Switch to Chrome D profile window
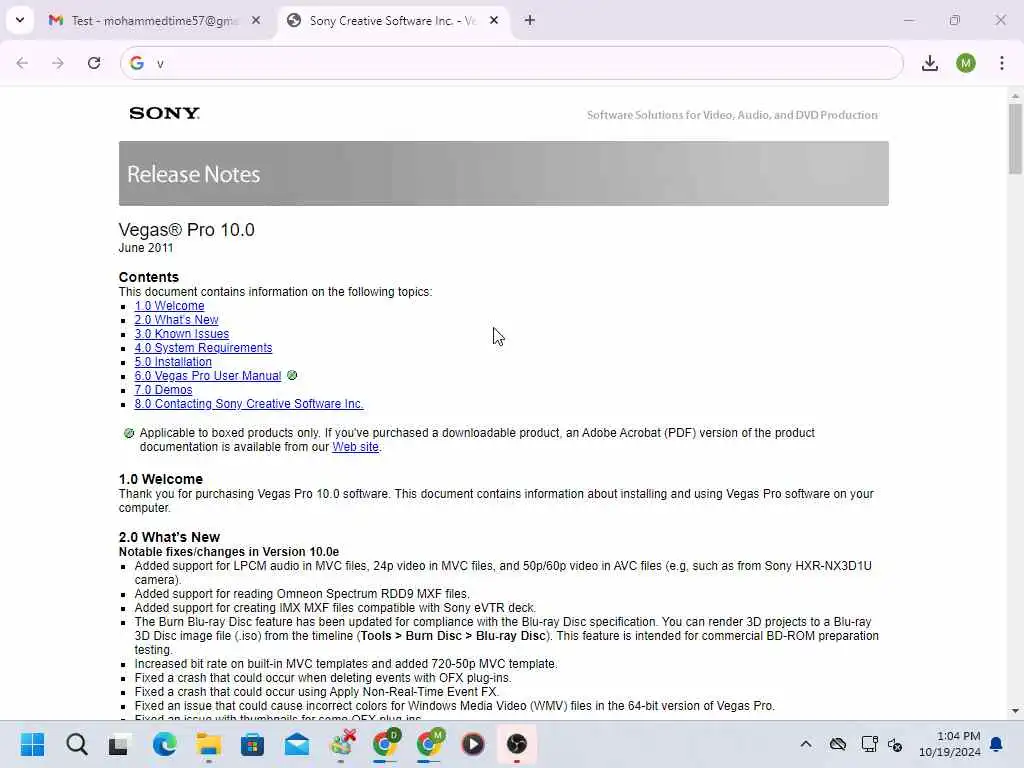The width and height of the screenshot is (1024, 768). [385, 744]
